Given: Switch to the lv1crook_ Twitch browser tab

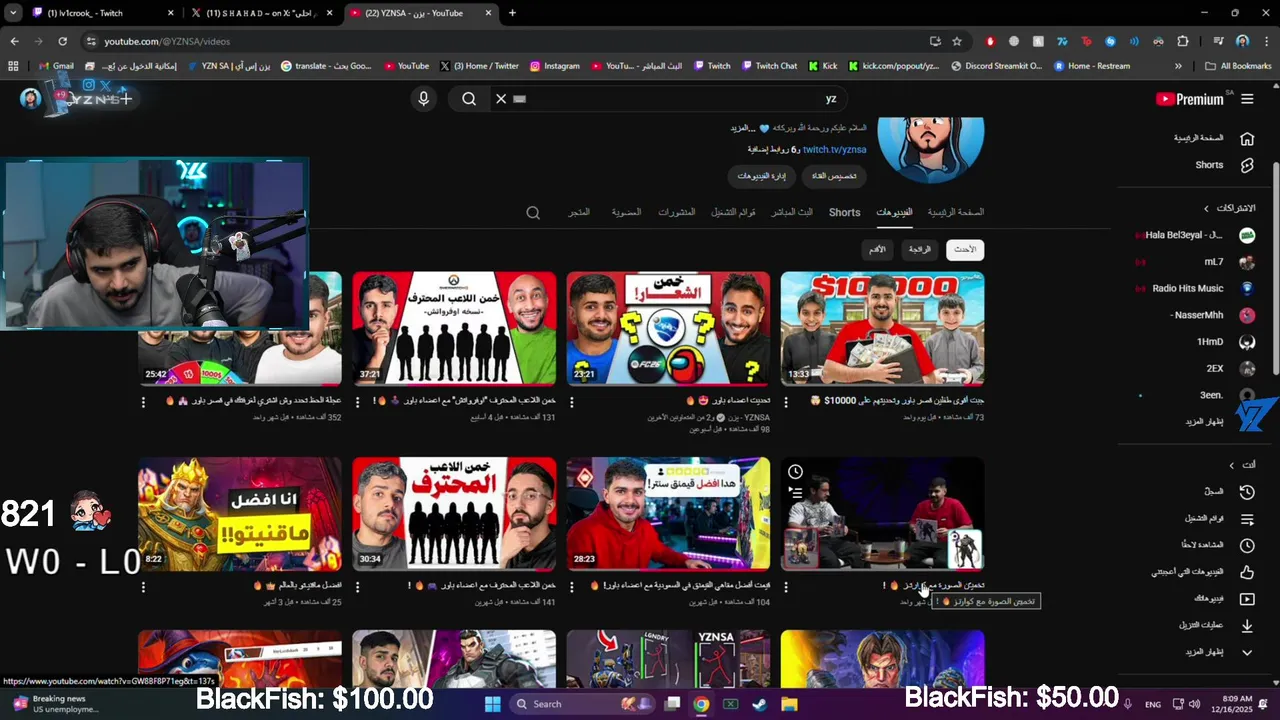Looking at the screenshot, I should (x=100, y=13).
